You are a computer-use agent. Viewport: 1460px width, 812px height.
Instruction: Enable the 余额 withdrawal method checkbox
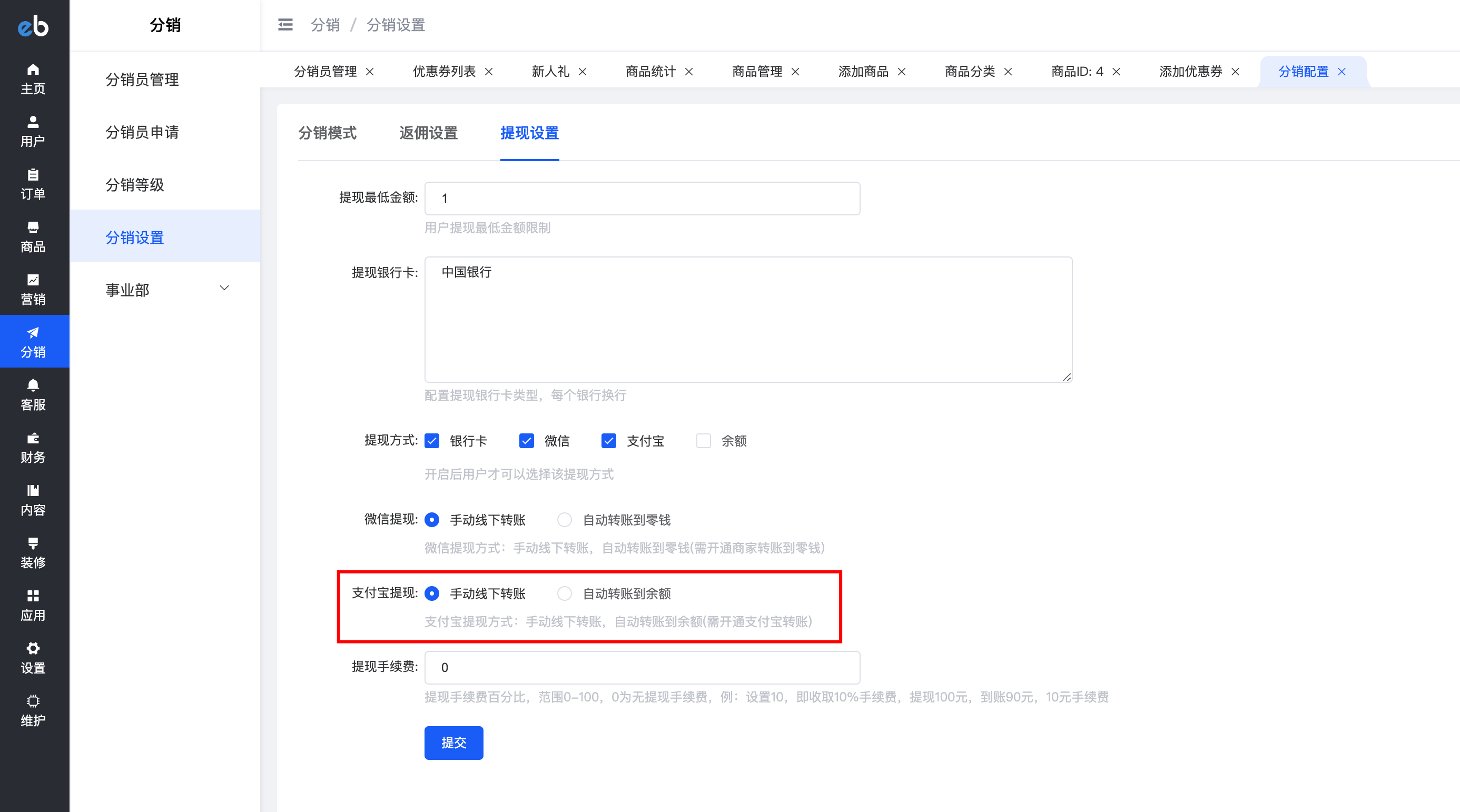click(703, 441)
